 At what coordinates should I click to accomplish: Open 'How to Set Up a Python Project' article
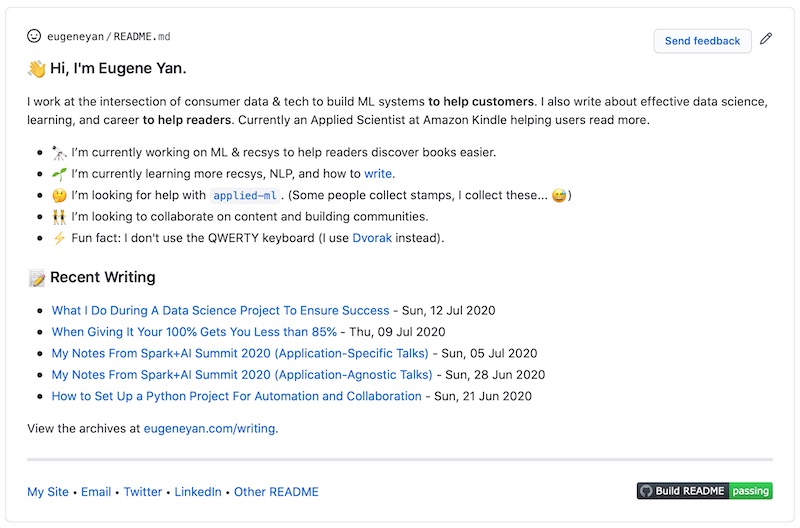[236, 396]
